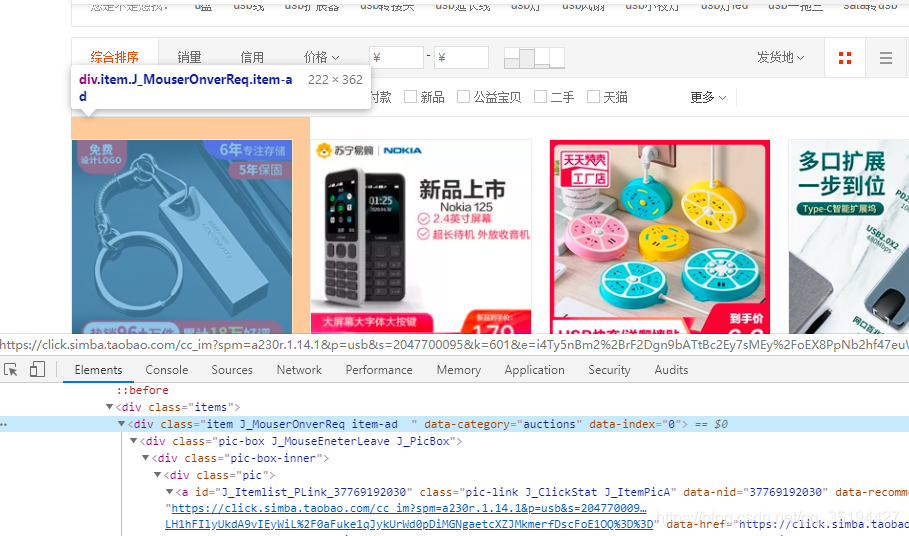Open the USB flash drive keychain product image
Screen dimensions: 909x536
click(182, 236)
